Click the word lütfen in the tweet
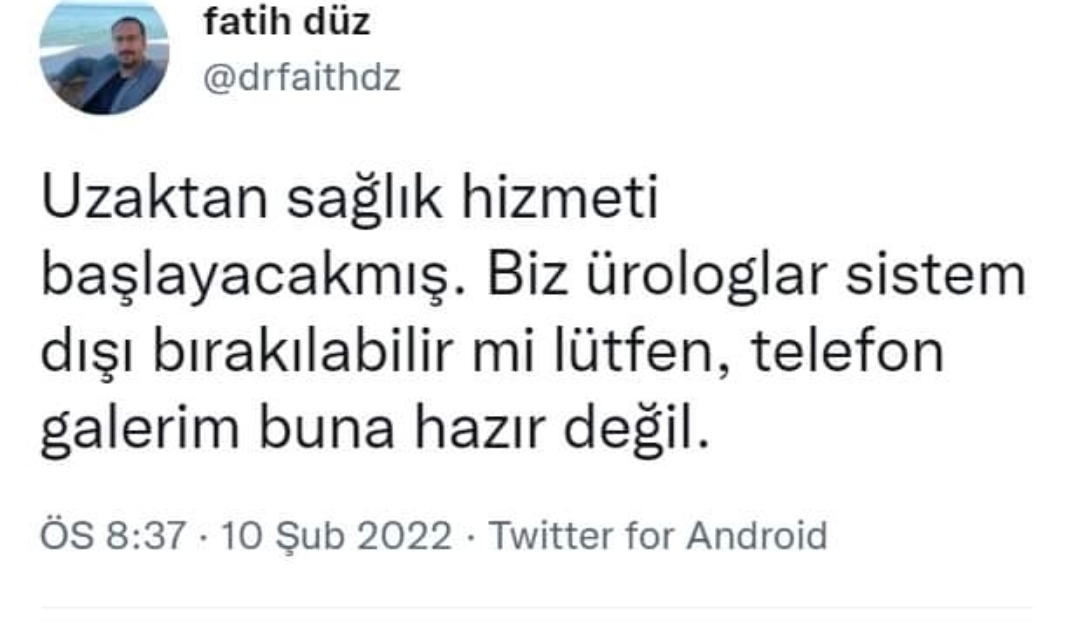The width and height of the screenshot is (1080, 636). (633, 353)
